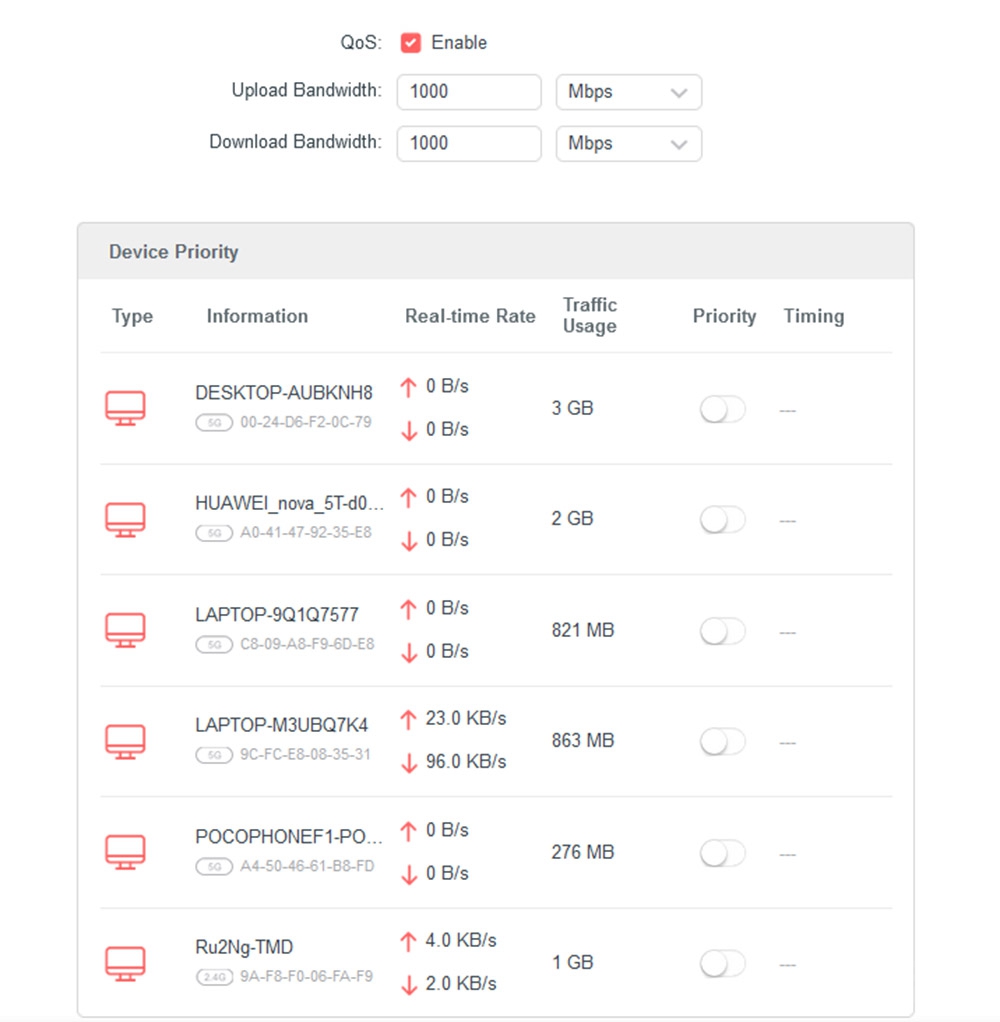
Task: Click the Traffic Usage column header
Action: point(590,315)
